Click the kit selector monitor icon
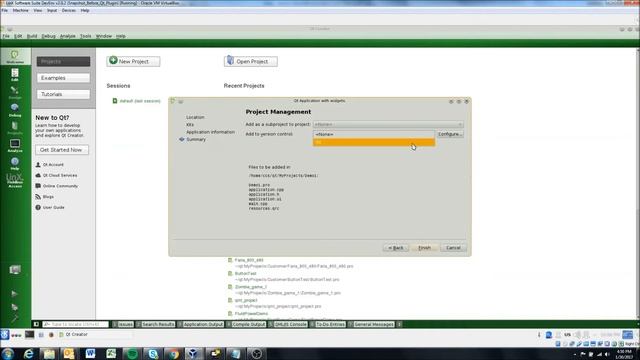Image resolution: width=640 pixels, height=360 pixels. click(x=15, y=269)
